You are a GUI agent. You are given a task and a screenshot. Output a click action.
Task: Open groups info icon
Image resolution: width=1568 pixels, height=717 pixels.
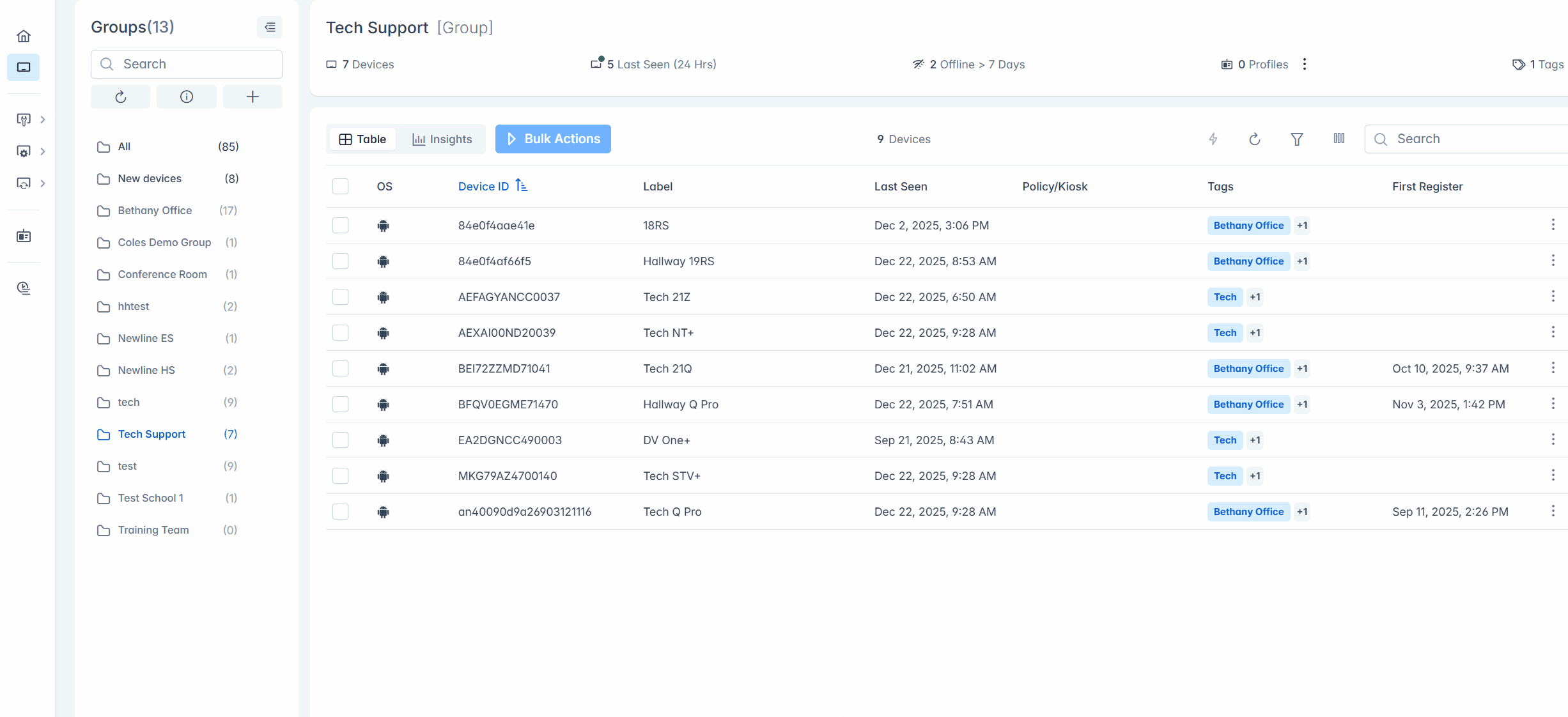[187, 96]
